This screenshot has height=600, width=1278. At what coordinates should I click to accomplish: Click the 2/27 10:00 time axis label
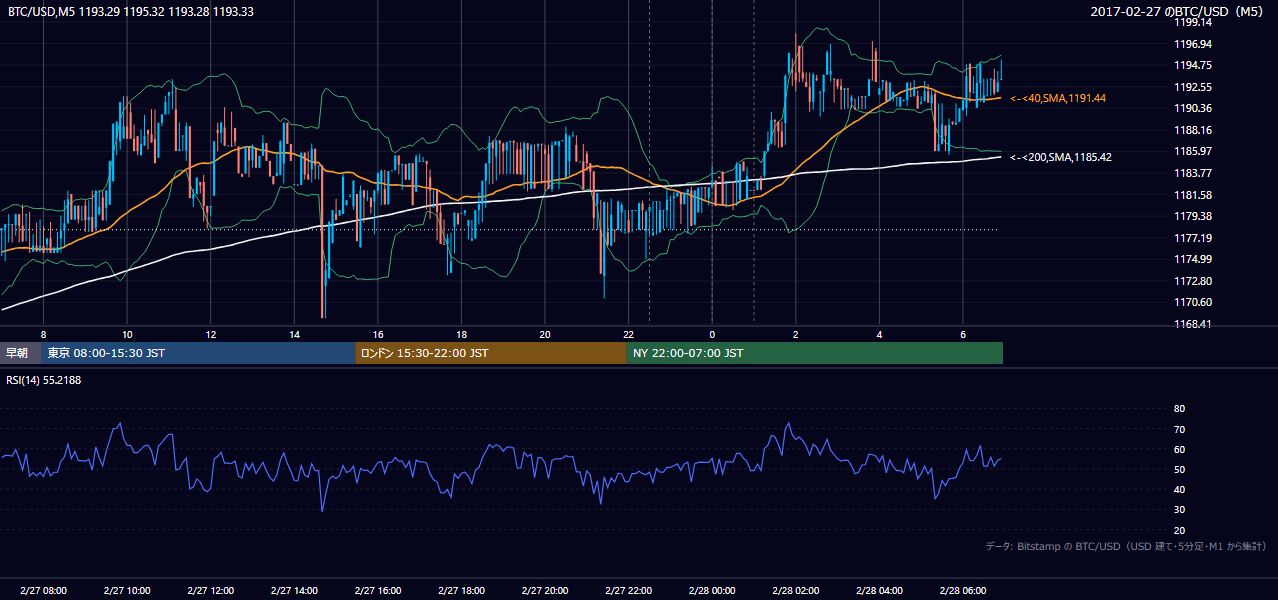point(127,591)
